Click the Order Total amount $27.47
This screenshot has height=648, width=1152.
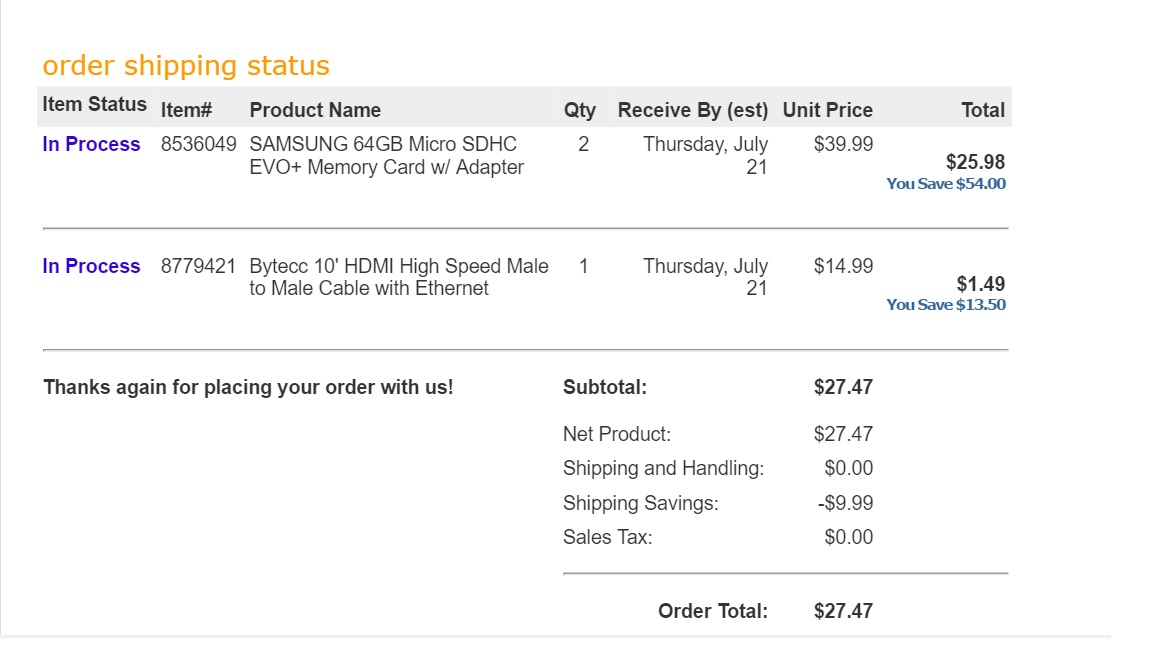[x=843, y=611]
